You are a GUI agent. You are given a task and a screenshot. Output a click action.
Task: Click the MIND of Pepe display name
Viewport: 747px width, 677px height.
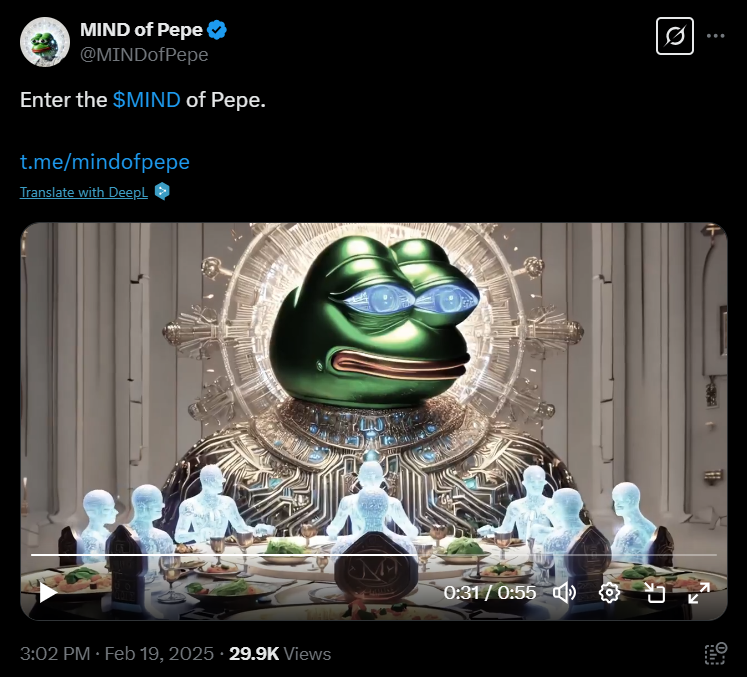(141, 30)
